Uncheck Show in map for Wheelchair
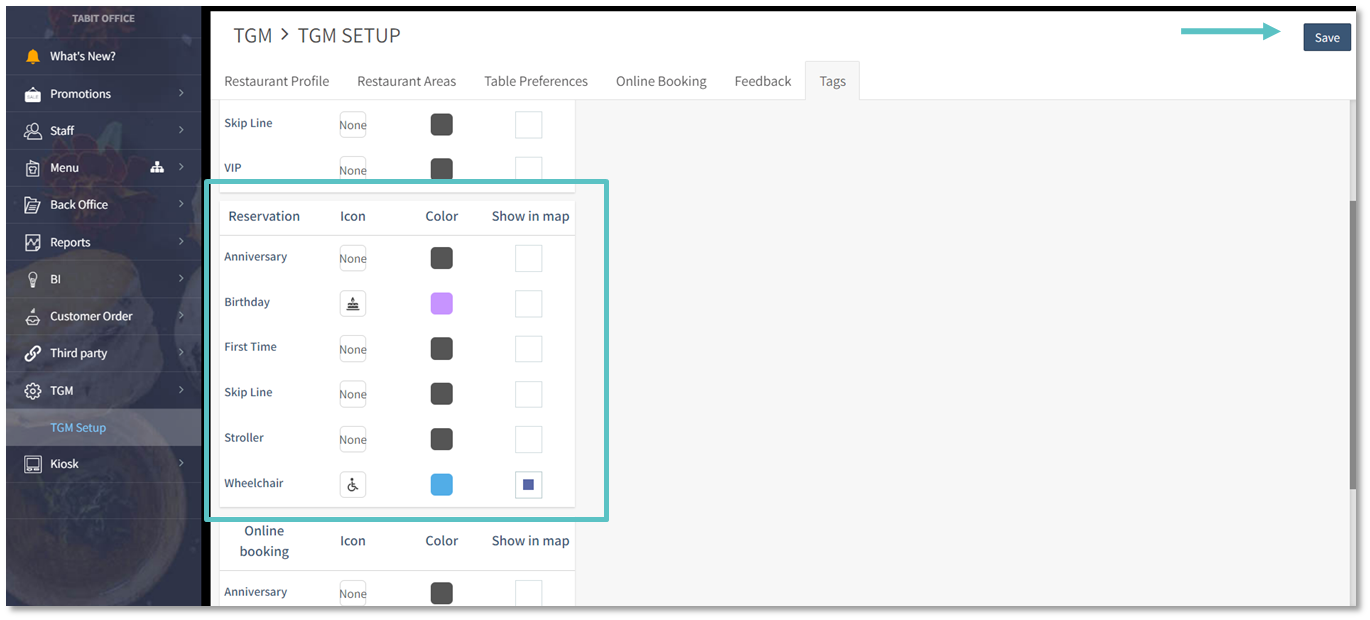The image size is (1370, 620). tap(528, 485)
